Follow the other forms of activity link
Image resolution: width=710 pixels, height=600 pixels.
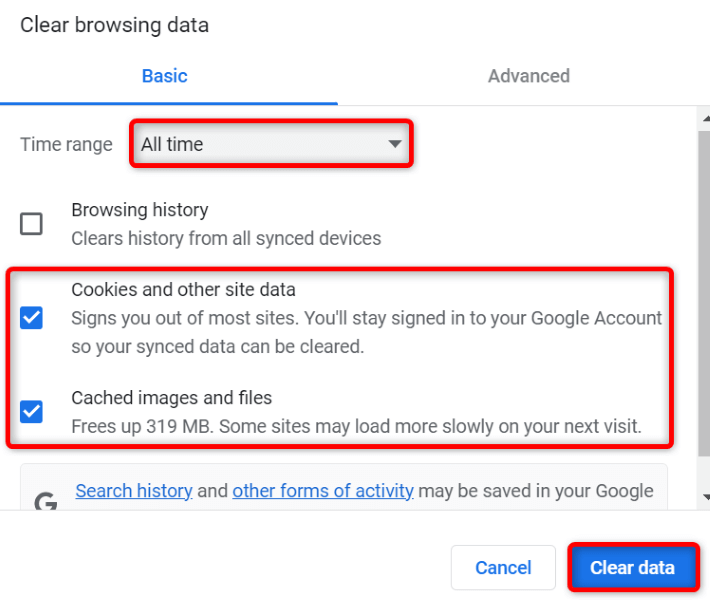point(323,491)
